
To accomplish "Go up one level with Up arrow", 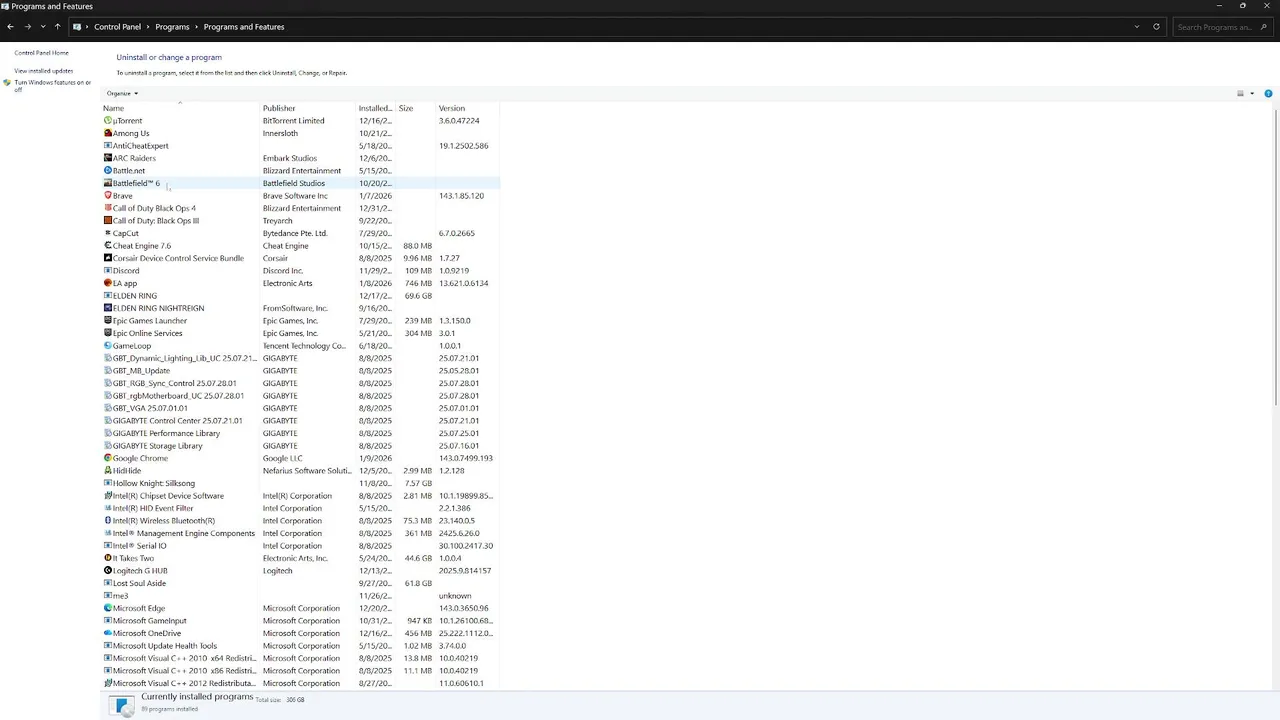I will (57, 27).
